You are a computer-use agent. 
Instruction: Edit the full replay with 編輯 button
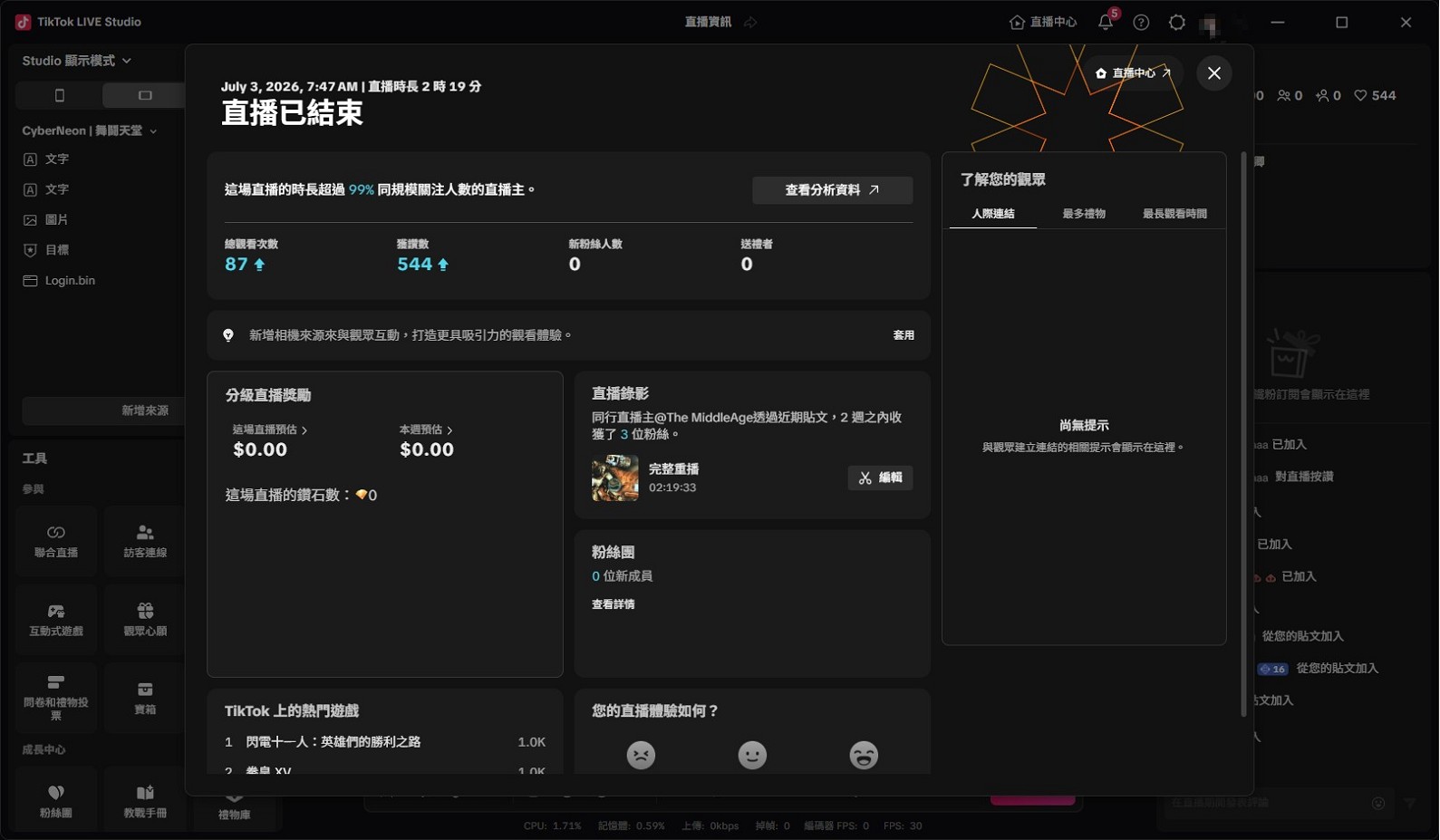[880, 478]
